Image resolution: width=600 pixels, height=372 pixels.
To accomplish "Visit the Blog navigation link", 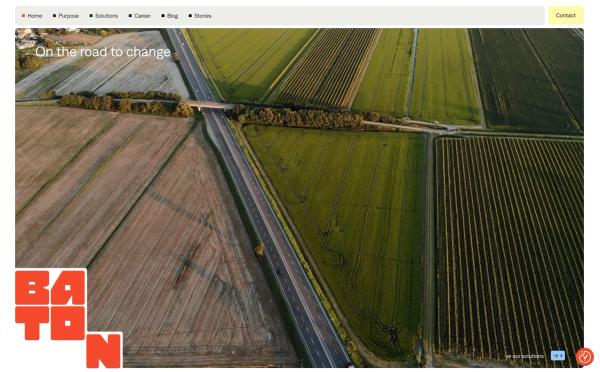I will [173, 16].
